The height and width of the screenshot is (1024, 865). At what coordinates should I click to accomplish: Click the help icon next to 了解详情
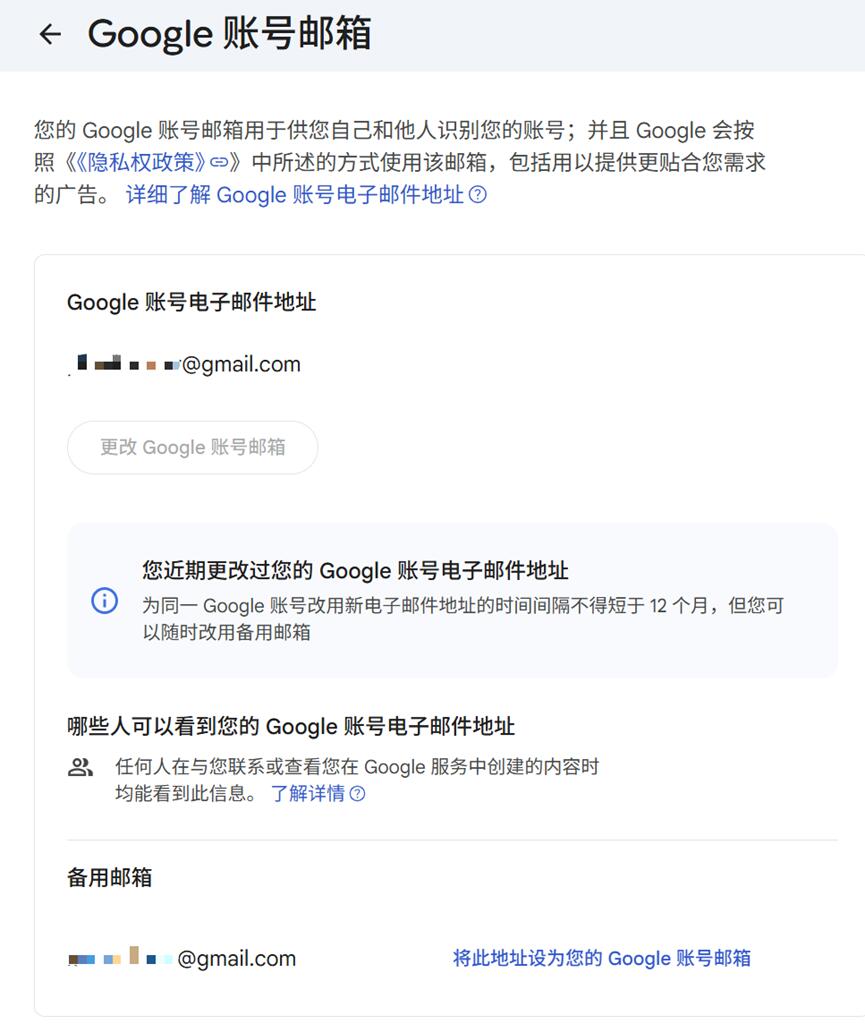[357, 794]
